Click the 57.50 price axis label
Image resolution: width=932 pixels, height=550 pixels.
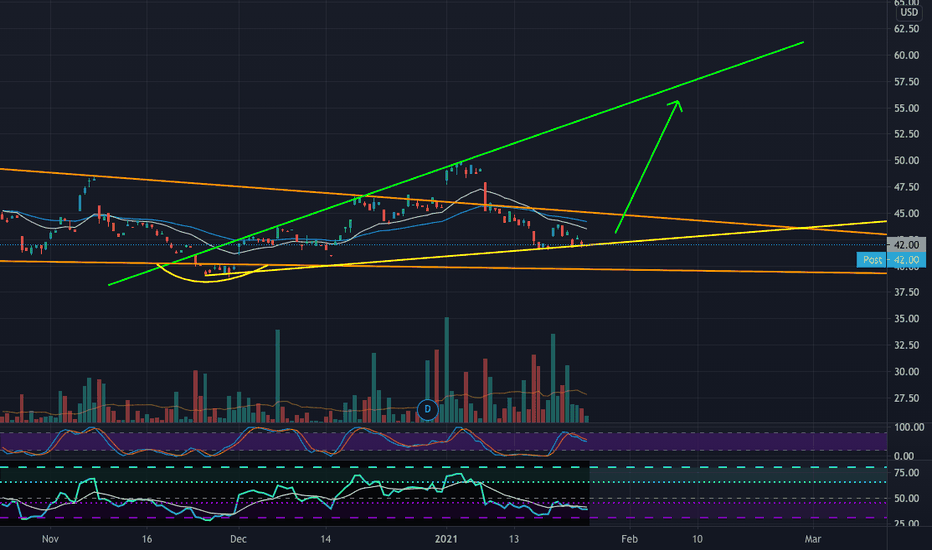pos(906,82)
